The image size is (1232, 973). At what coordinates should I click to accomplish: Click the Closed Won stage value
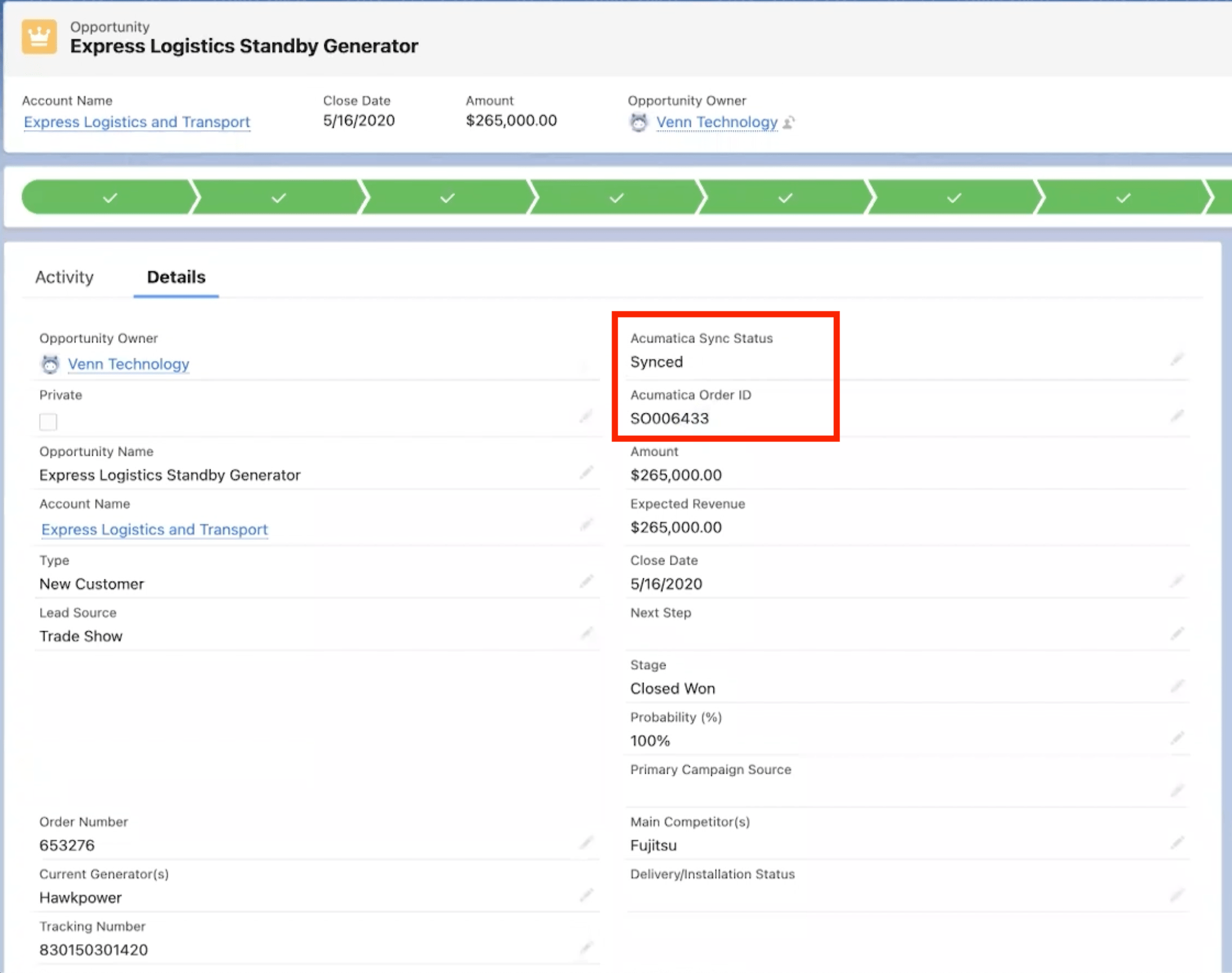[x=672, y=689]
